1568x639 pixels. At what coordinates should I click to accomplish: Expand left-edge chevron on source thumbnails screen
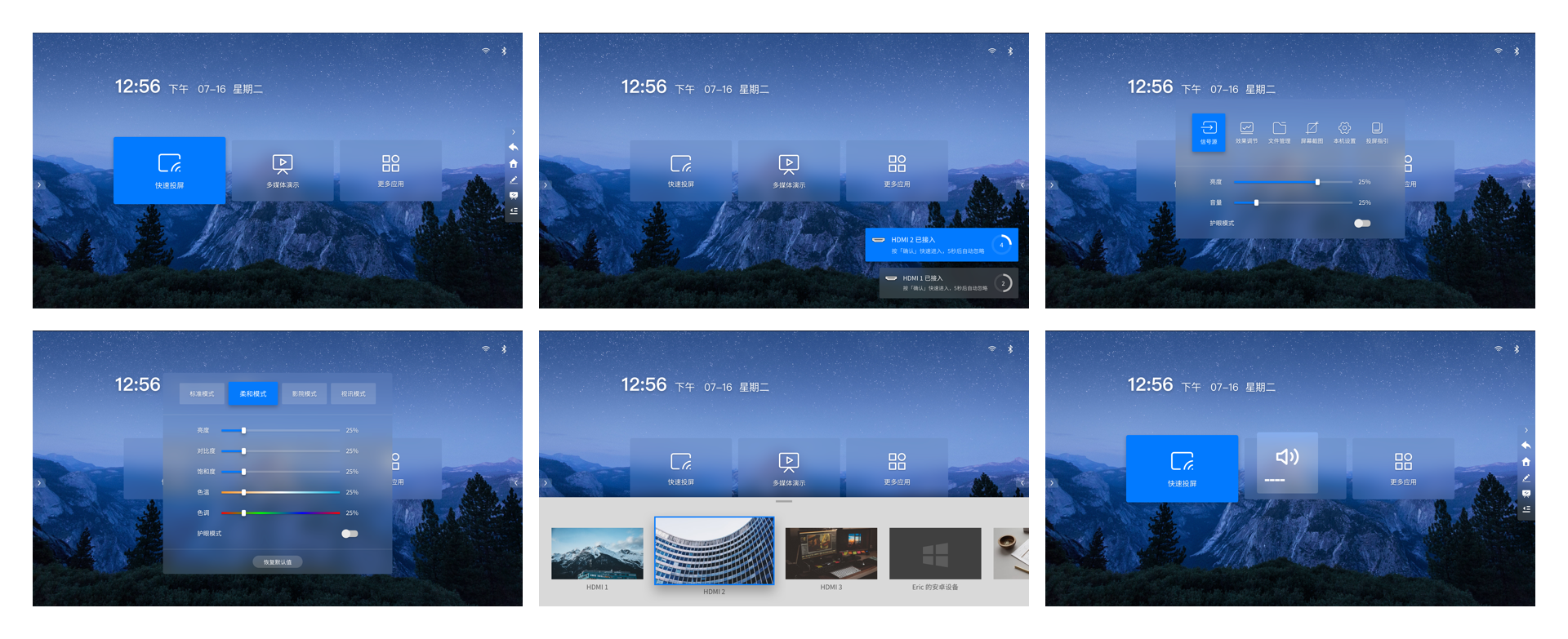click(x=546, y=483)
